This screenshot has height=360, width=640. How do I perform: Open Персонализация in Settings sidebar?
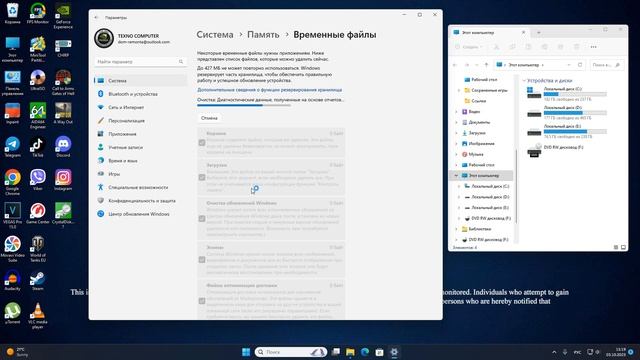(140, 121)
